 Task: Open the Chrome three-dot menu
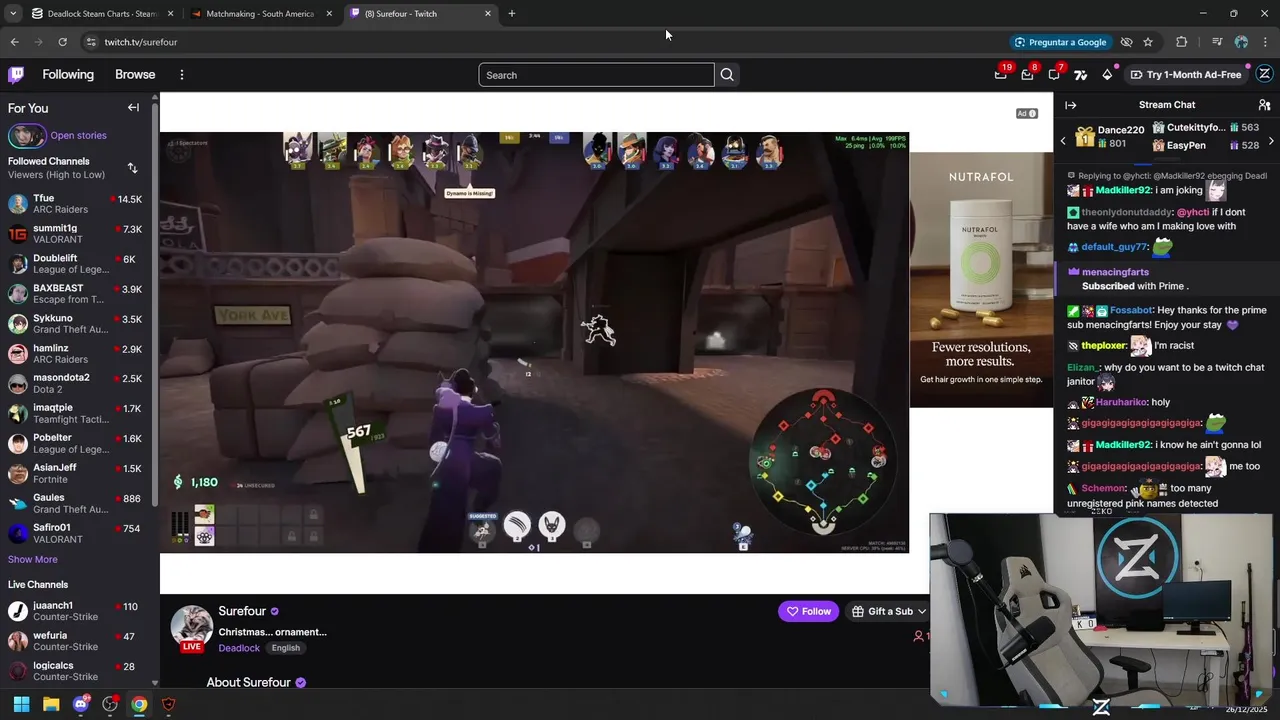pyautogui.click(x=1265, y=42)
